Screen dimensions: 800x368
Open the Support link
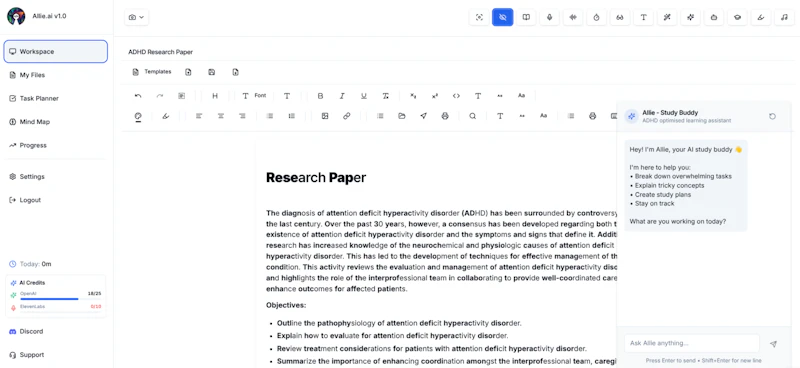(x=56, y=355)
